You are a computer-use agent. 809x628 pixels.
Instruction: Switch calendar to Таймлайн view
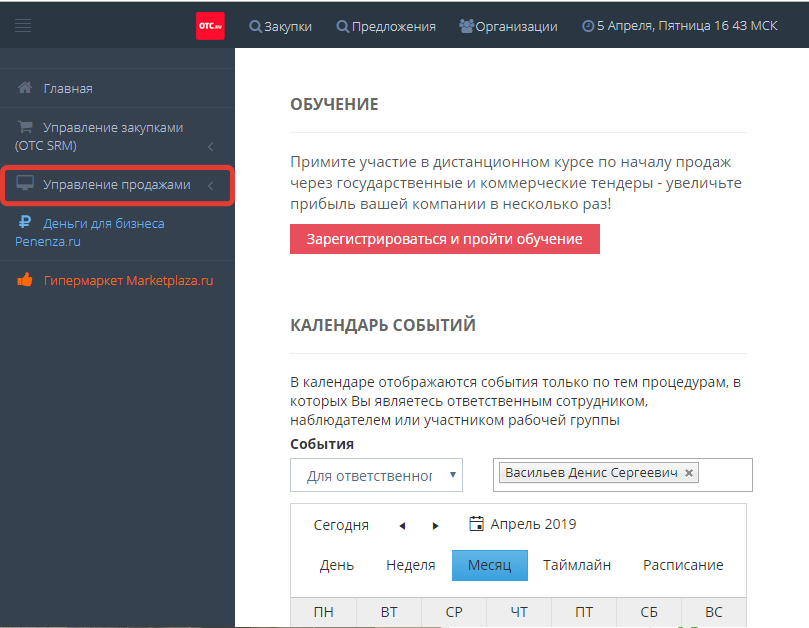[577, 565]
